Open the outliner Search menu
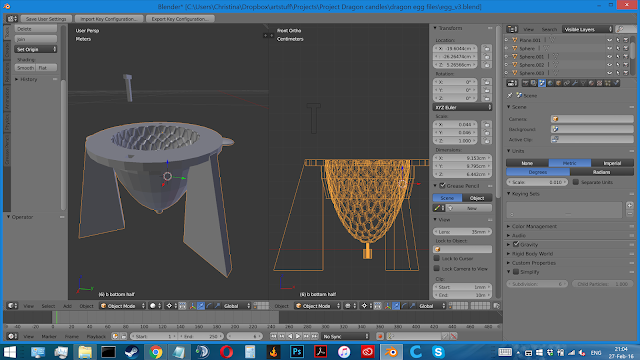This screenshot has height=360, width=640. [549, 29]
